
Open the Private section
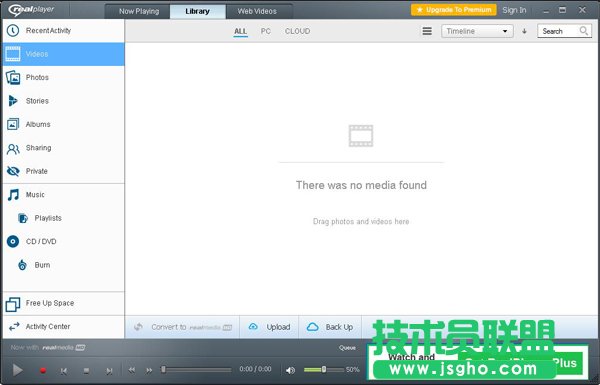point(64,171)
